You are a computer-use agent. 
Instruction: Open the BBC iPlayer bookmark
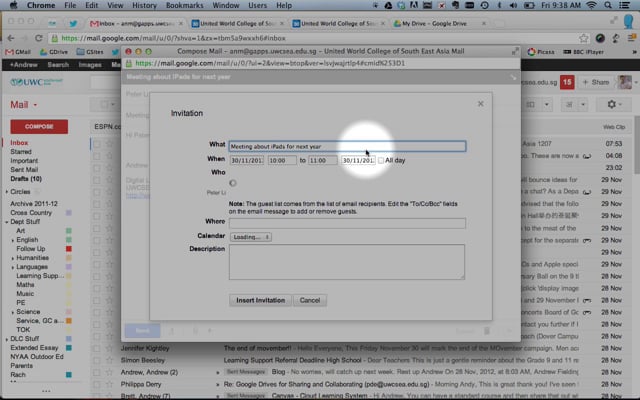584,52
